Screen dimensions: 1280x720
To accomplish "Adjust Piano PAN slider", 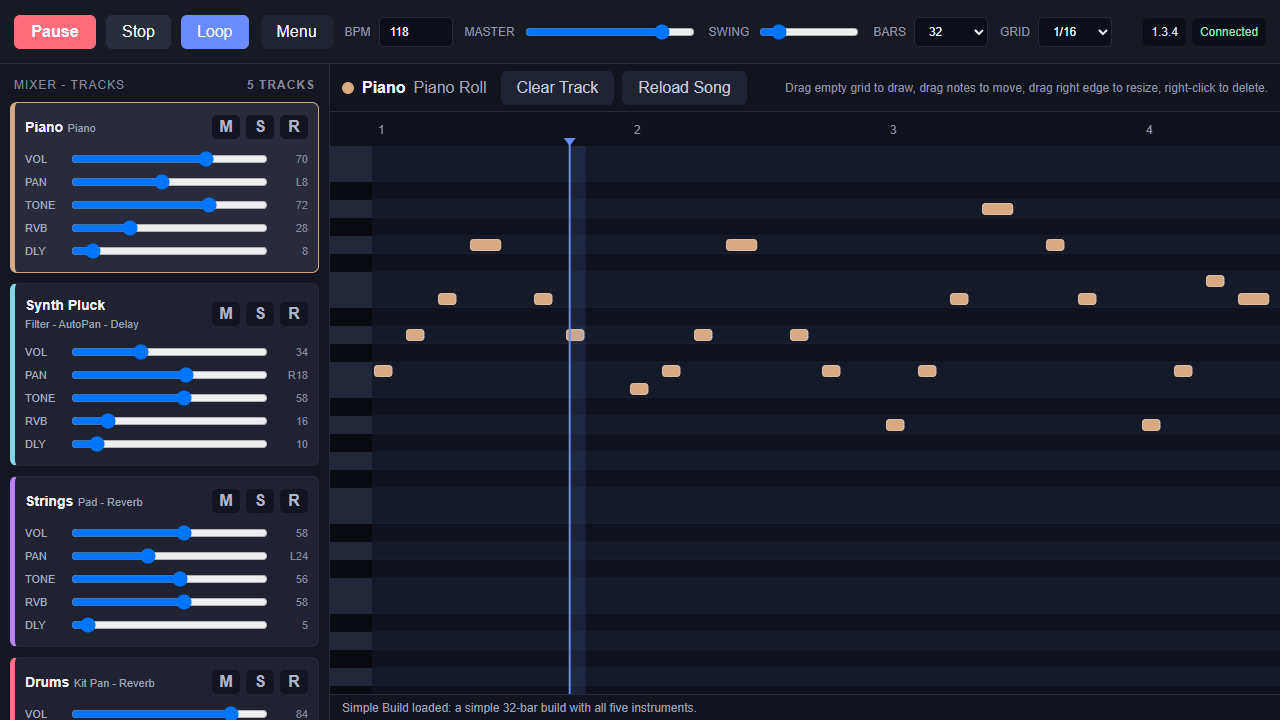I will pos(169,182).
